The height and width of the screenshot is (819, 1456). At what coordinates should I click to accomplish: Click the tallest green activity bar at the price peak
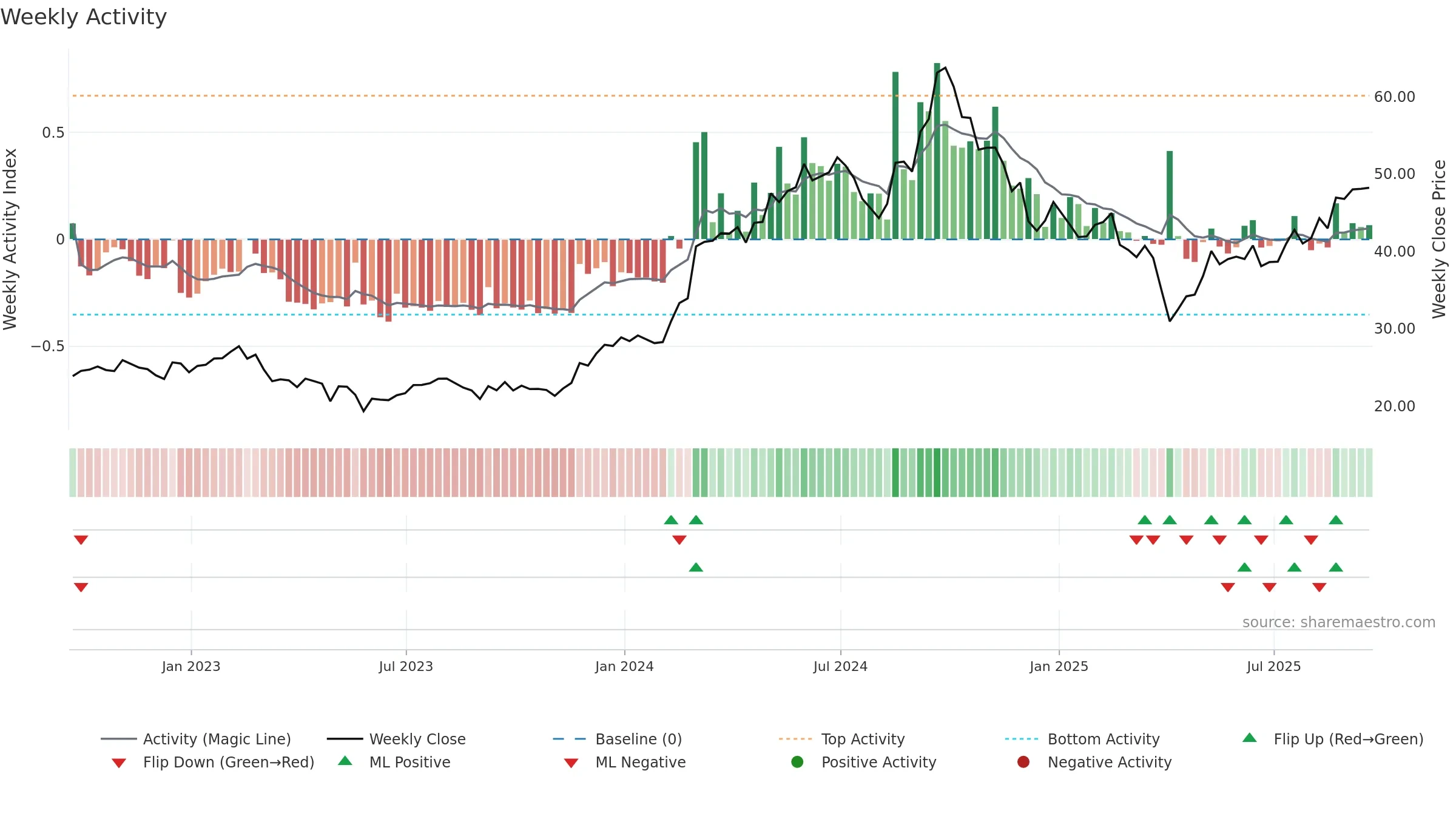(937, 151)
